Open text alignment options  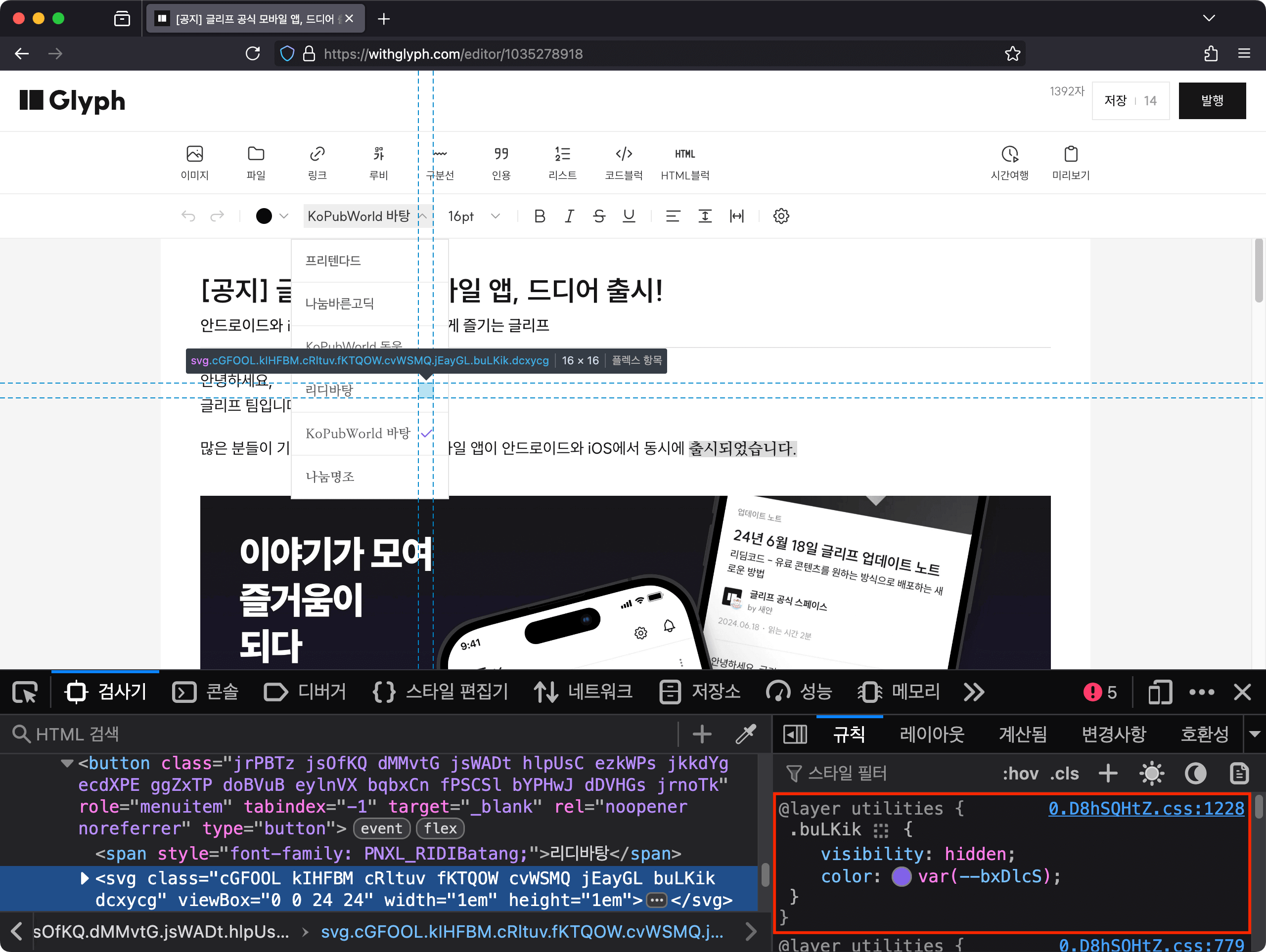coord(673,216)
